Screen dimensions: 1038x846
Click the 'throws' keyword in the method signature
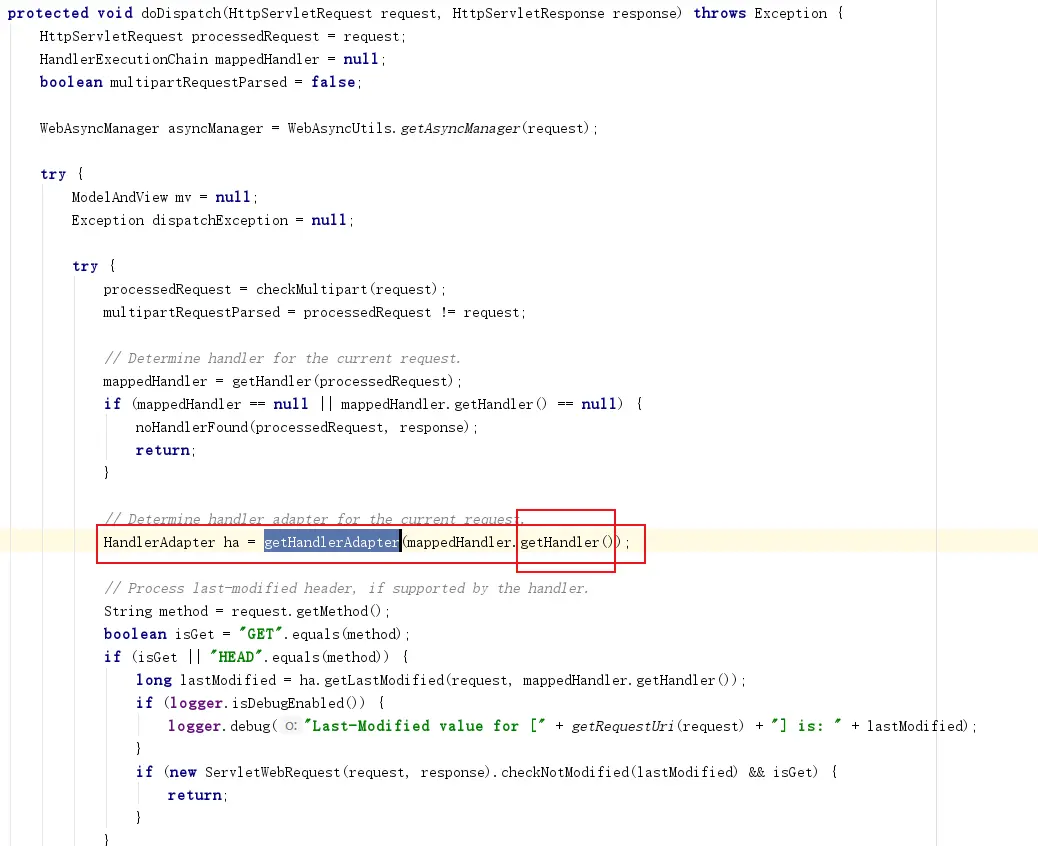click(x=720, y=13)
